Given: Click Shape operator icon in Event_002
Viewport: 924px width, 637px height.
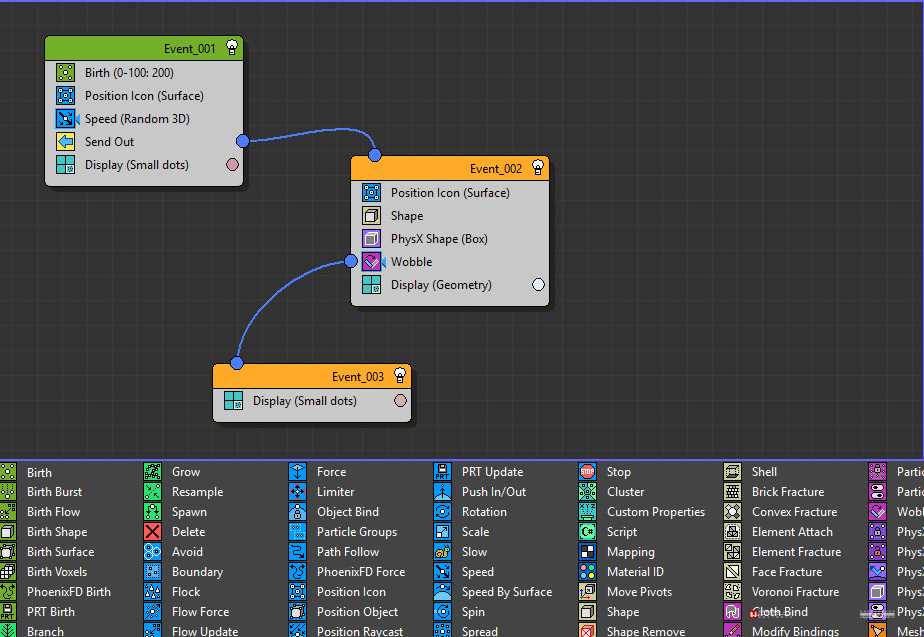Looking at the screenshot, I should (371, 215).
